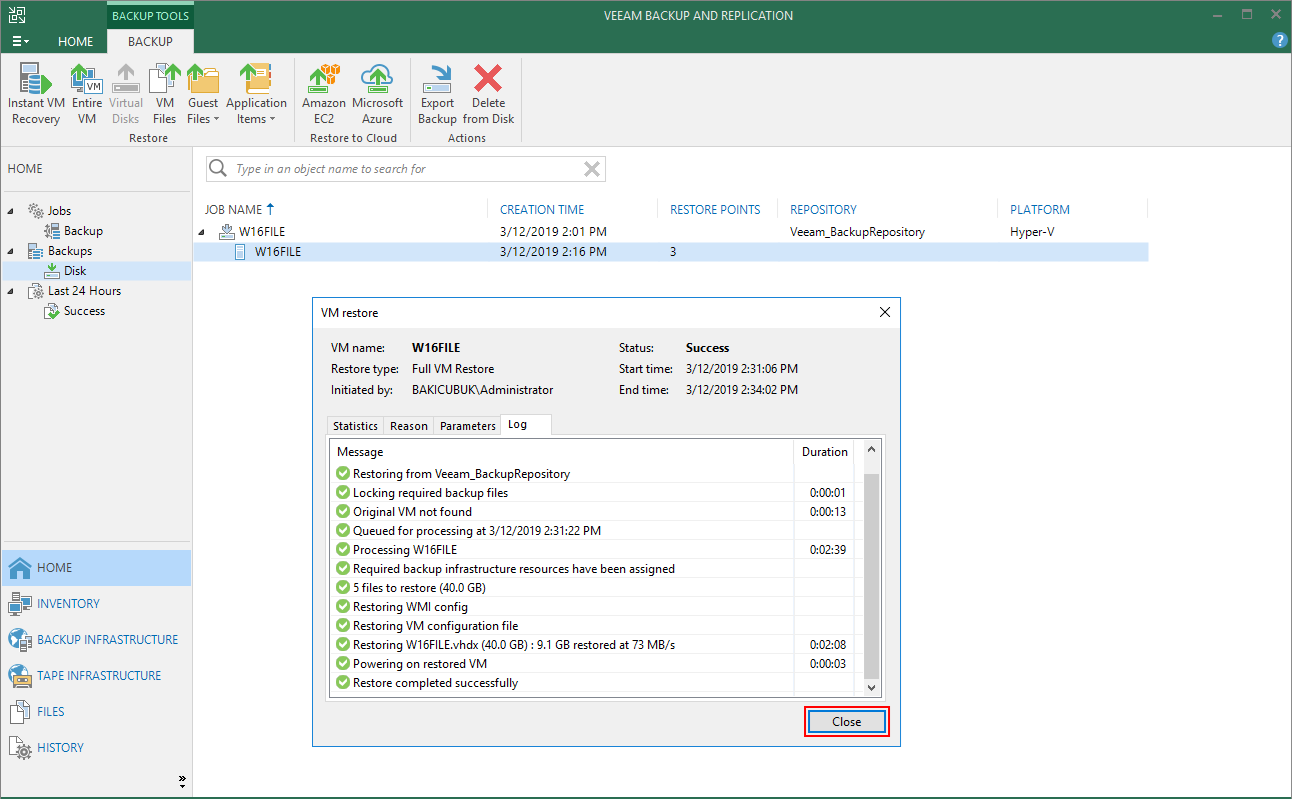
Task: Click the Veeam application icon in title bar
Action: (17, 15)
